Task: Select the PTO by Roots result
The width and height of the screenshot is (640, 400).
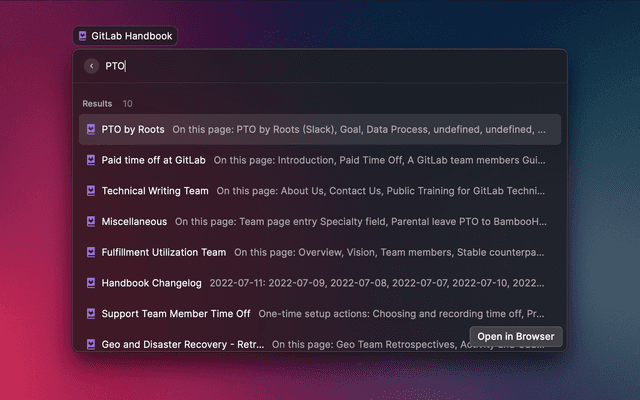Action: point(133,129)
